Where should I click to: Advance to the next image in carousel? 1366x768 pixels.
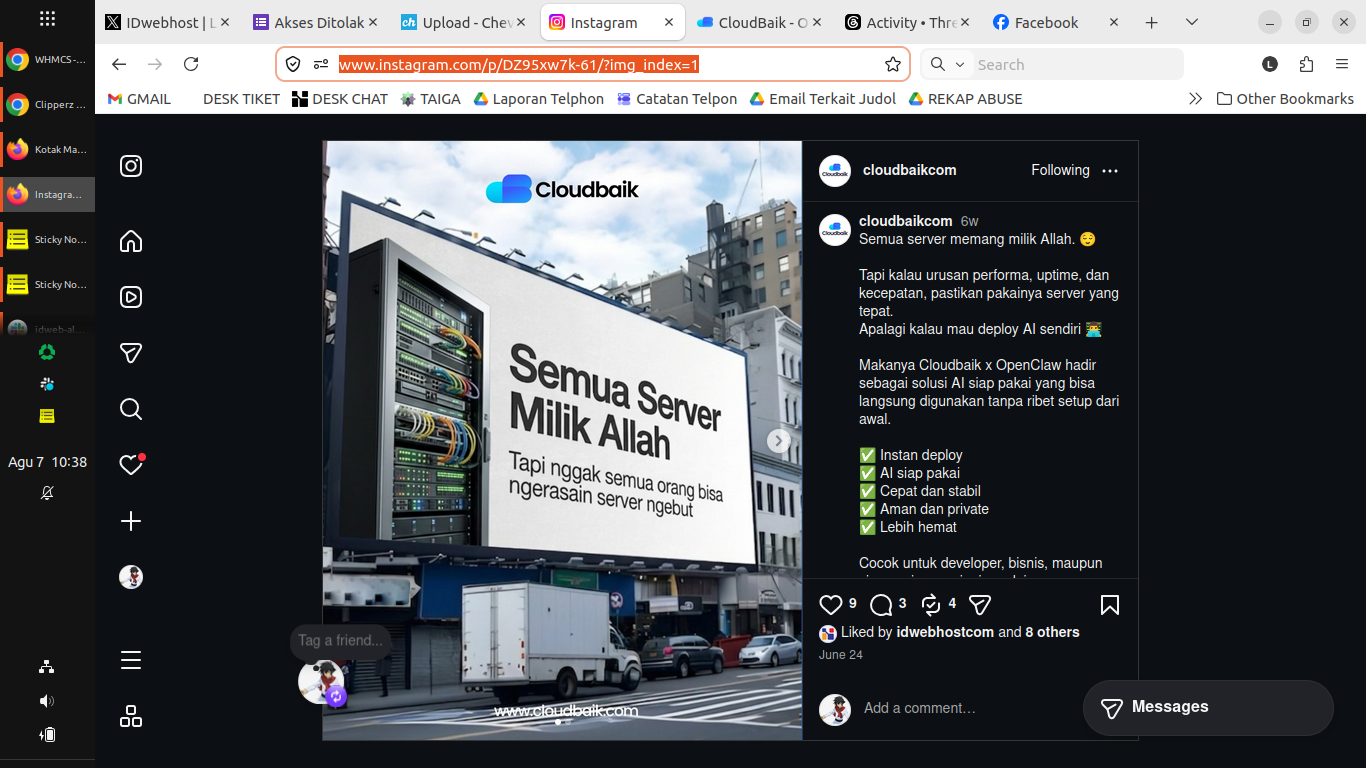coord(779,440)
